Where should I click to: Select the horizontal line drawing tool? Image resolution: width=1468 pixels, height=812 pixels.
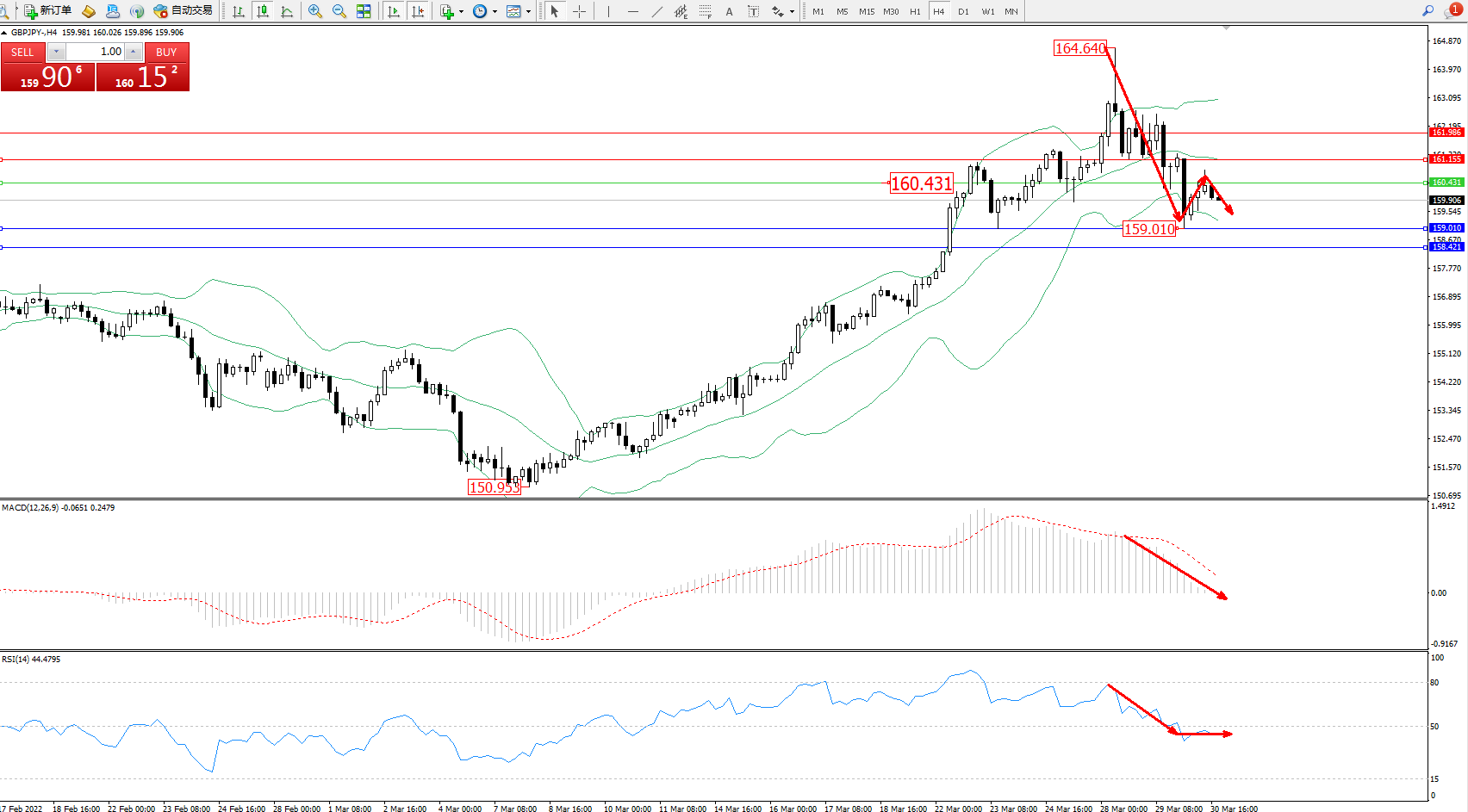point(633,11)
